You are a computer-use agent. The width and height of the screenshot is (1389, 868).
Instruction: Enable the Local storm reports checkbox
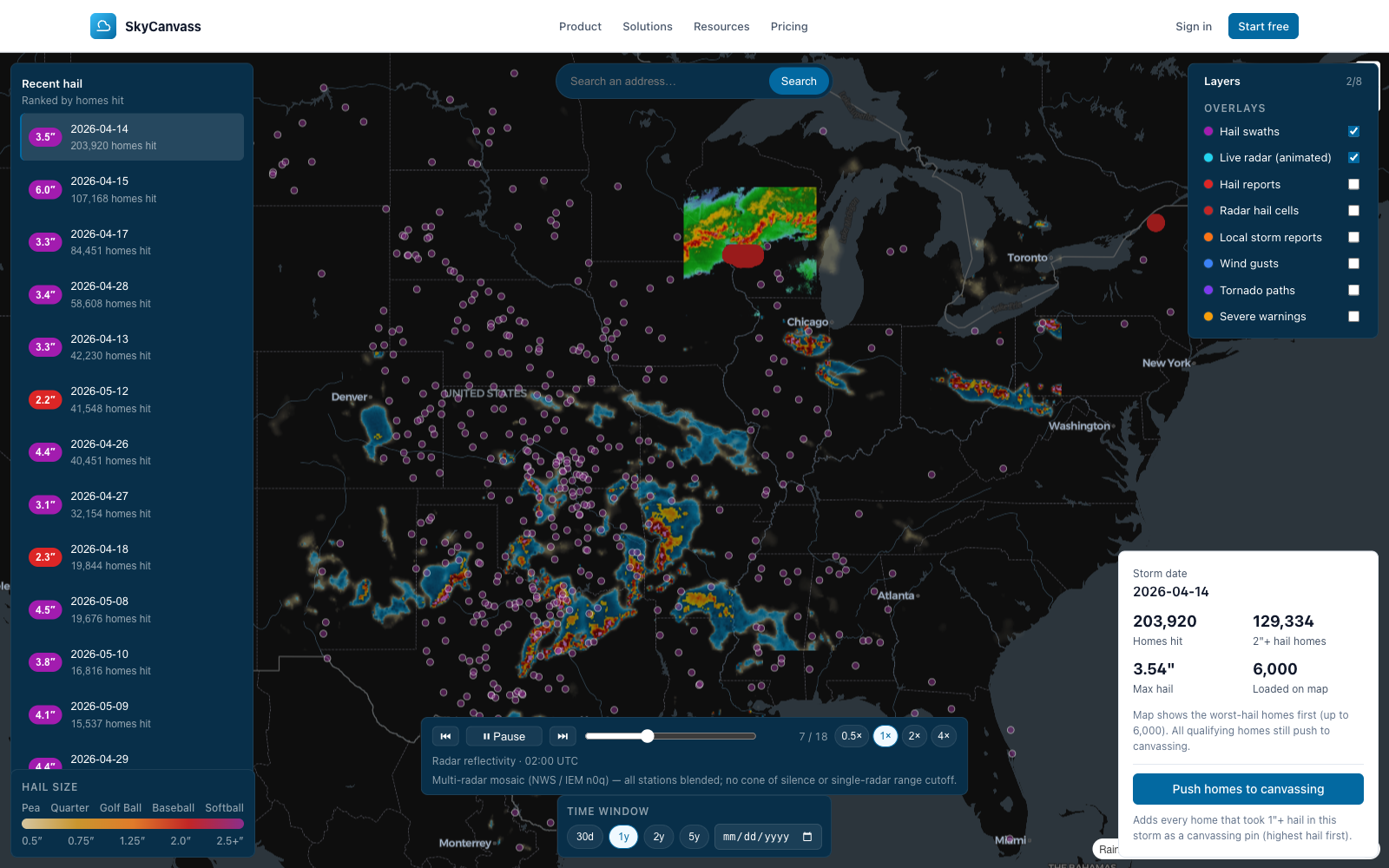[1353, 237]
